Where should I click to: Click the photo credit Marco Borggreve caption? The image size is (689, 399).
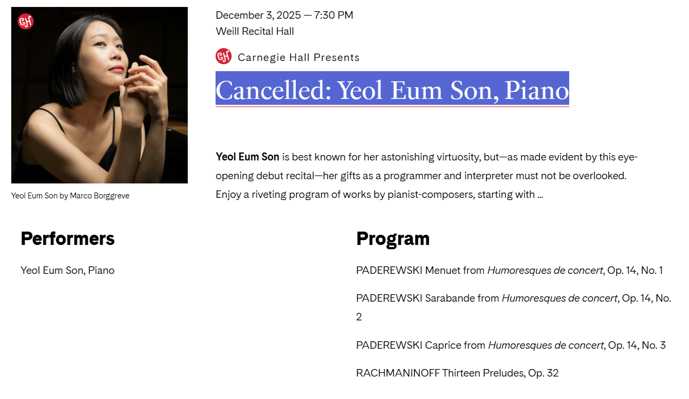click(70, 196)
